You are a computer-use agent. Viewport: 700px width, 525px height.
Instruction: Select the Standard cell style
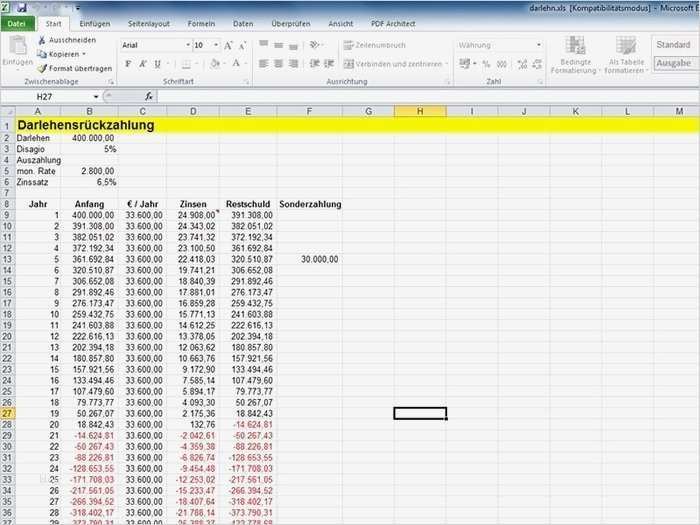(675, 45)
